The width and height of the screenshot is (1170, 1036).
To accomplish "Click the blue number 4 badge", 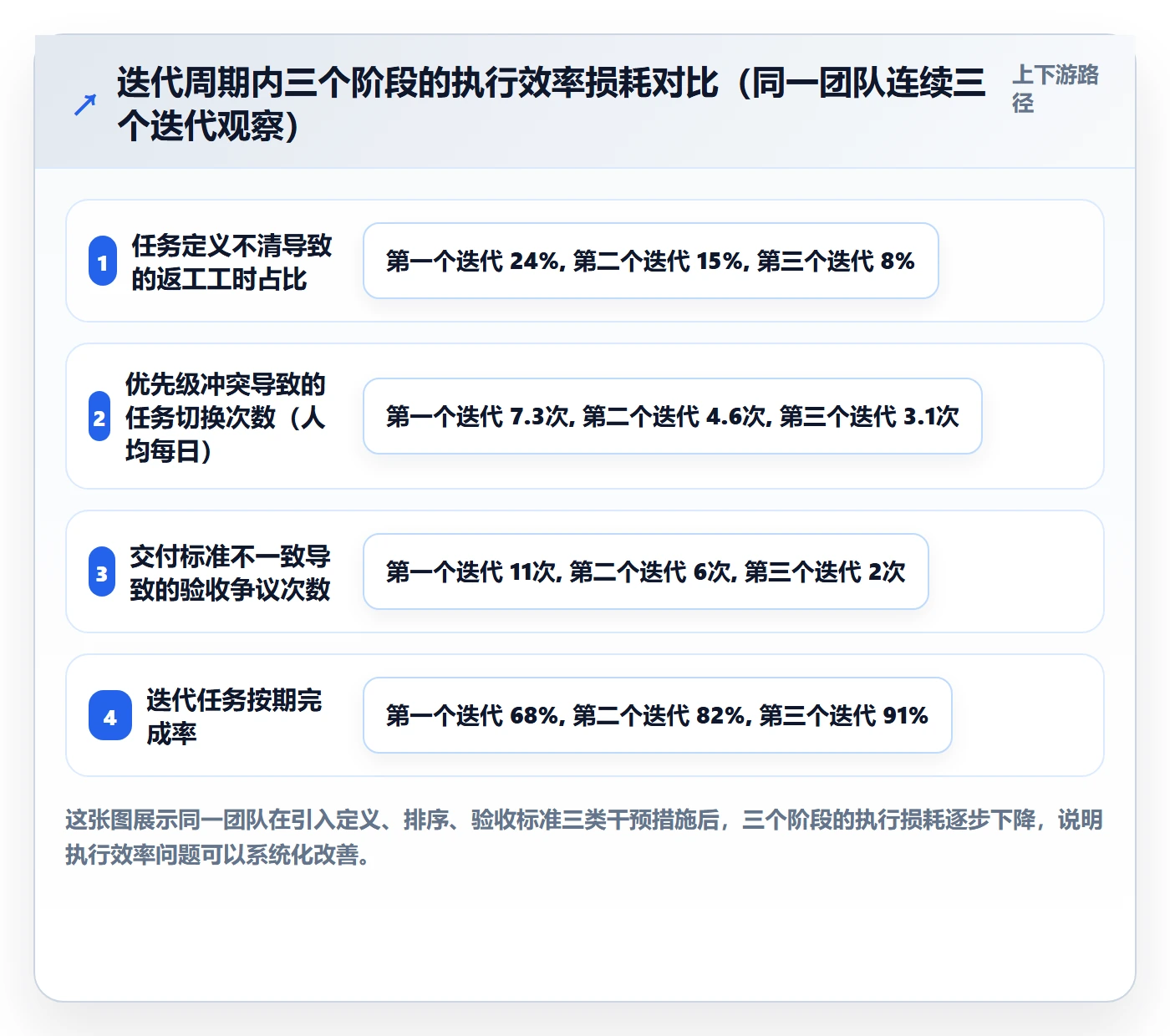I will (x=110, y=716).
